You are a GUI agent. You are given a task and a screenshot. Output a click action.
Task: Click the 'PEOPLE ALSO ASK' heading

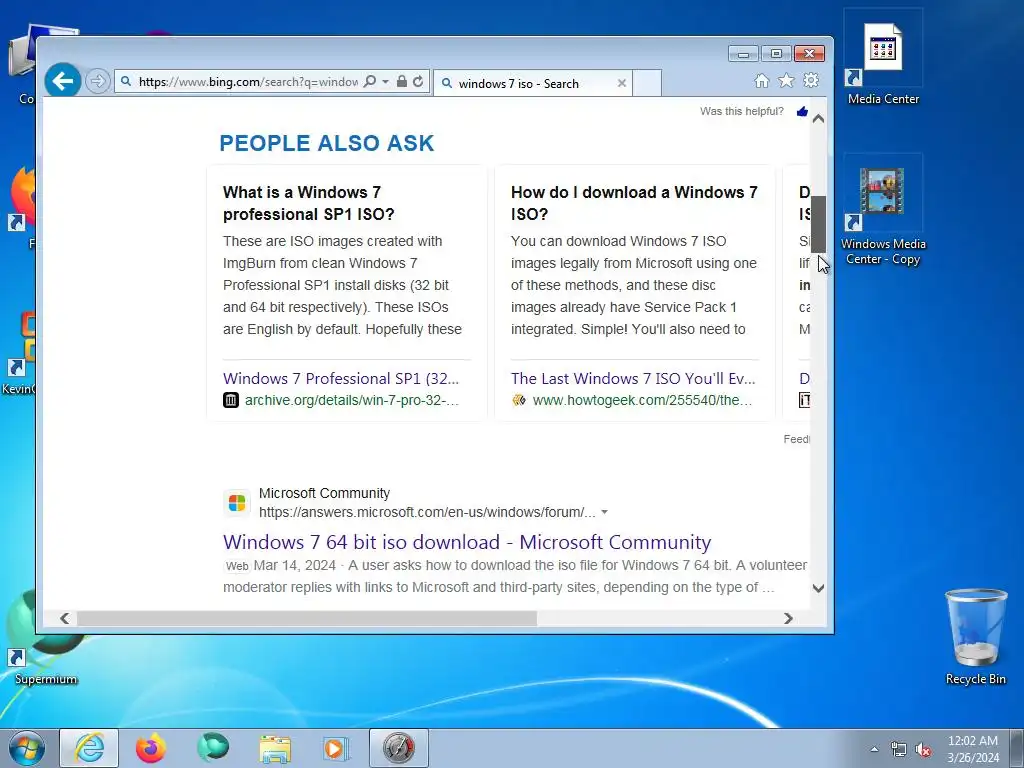point(327,143)
